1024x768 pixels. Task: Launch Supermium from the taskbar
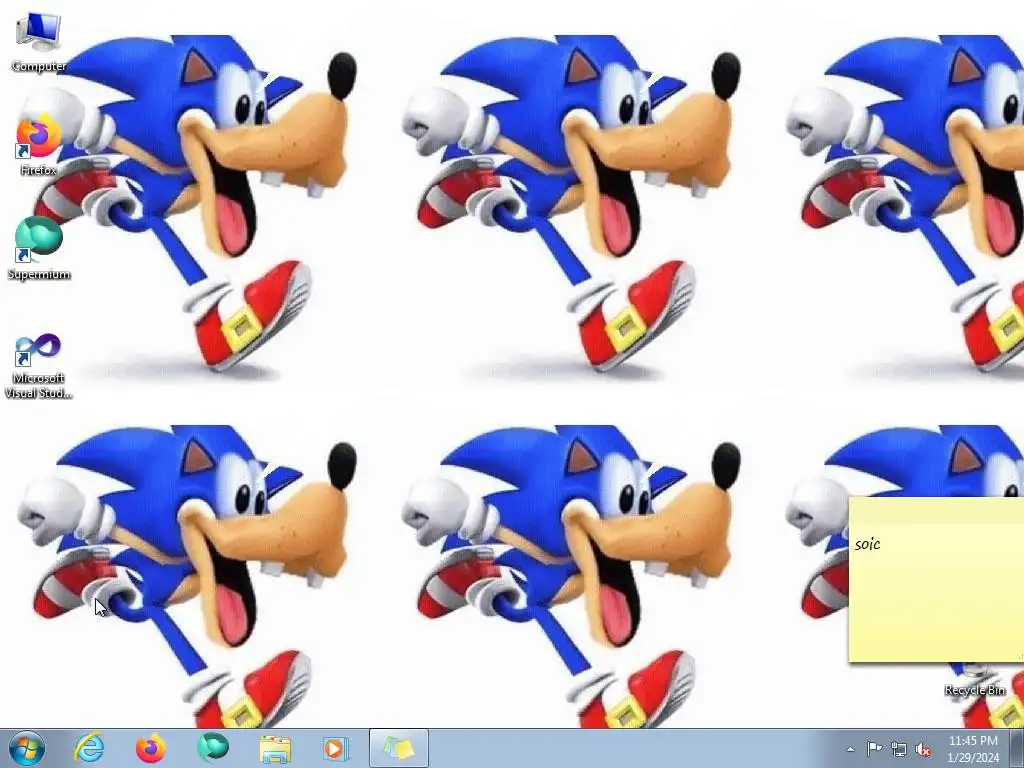(213, 748)
